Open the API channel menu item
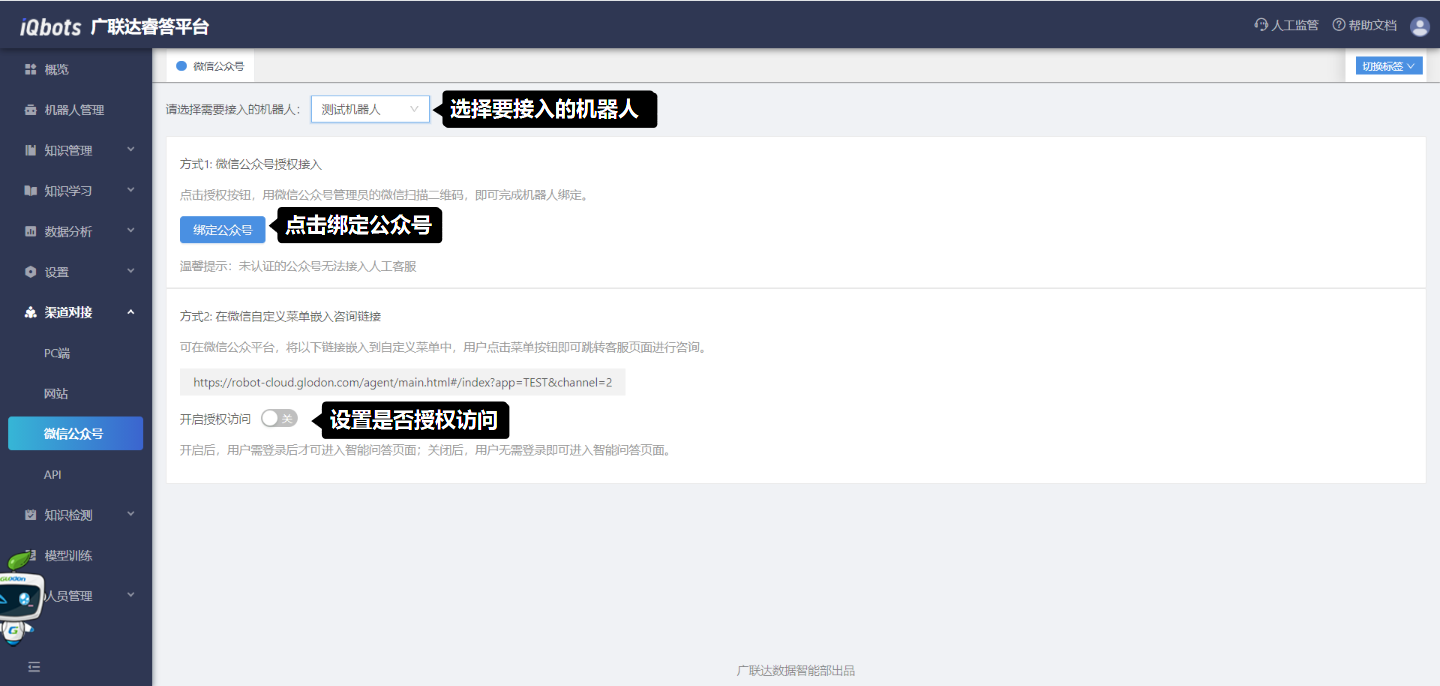This screenshot has height=686, width=1440. coord(53,475)
